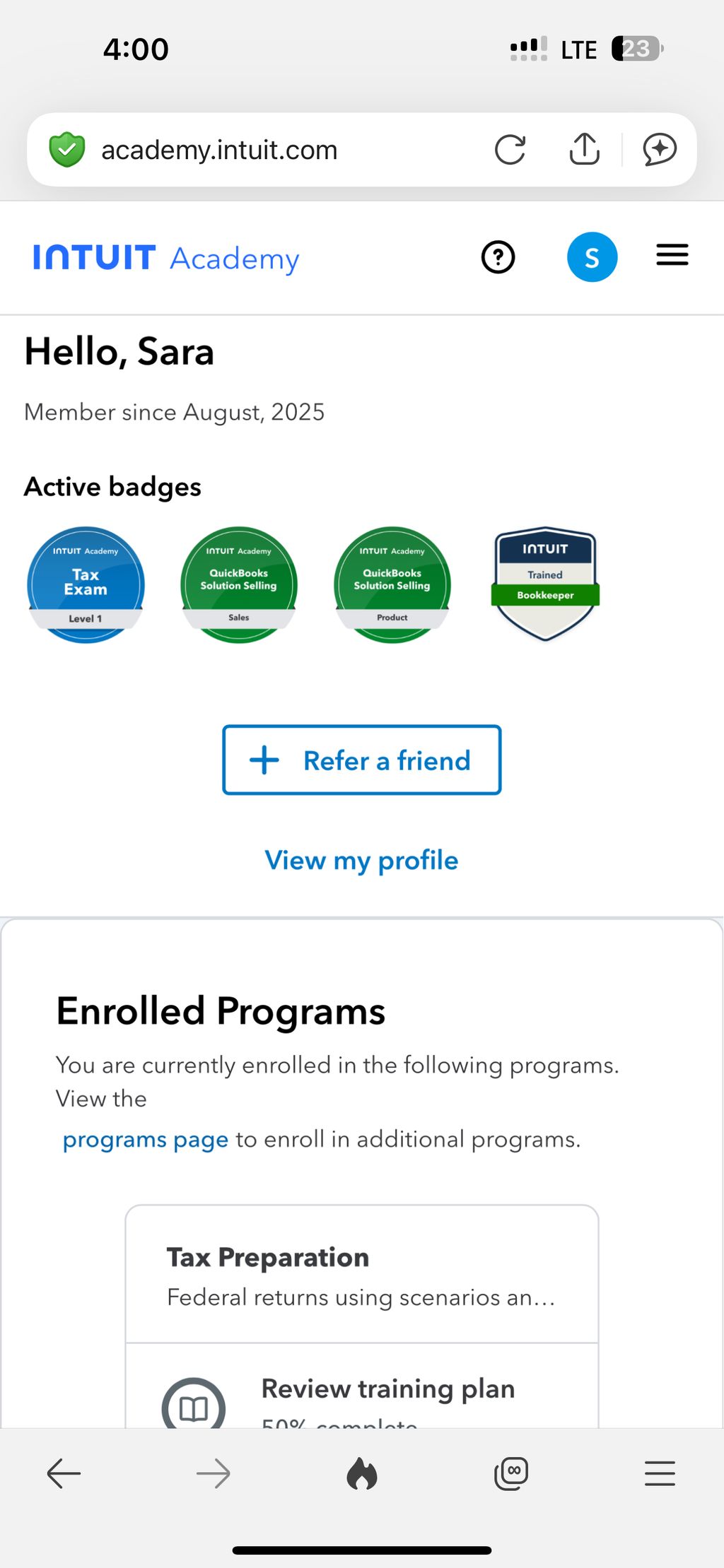Tap the green shield privacy icon

click(67, 150)
